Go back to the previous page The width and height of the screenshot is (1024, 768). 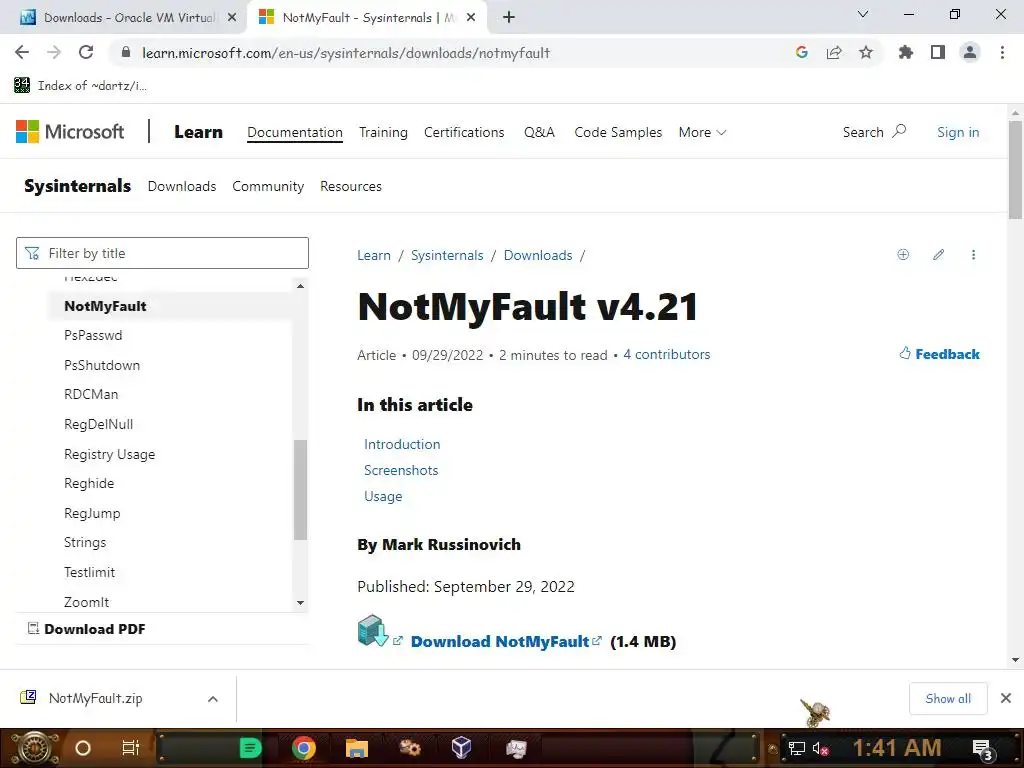click(22, 52)
